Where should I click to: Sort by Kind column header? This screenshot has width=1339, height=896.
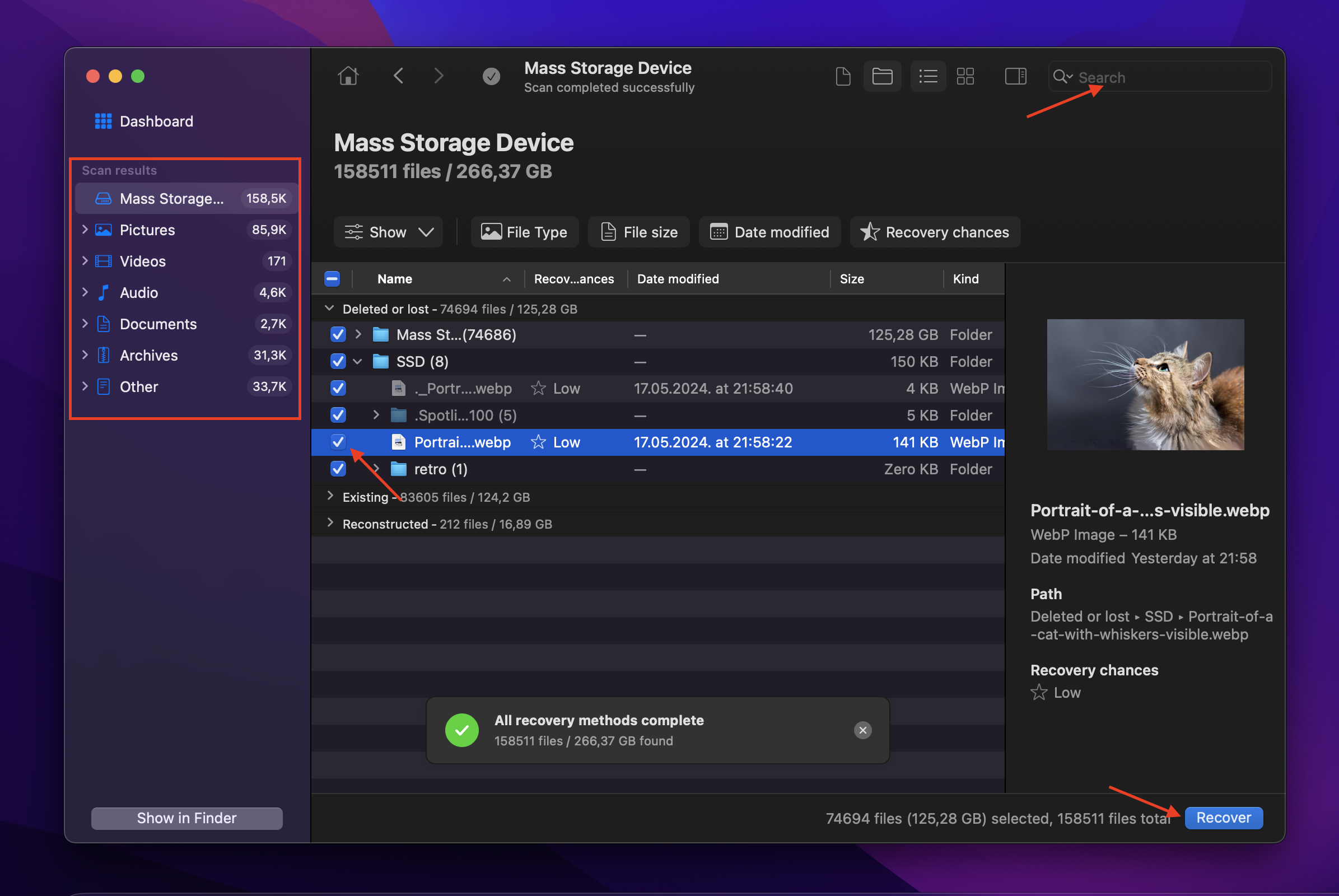click(x=974, y=279)
